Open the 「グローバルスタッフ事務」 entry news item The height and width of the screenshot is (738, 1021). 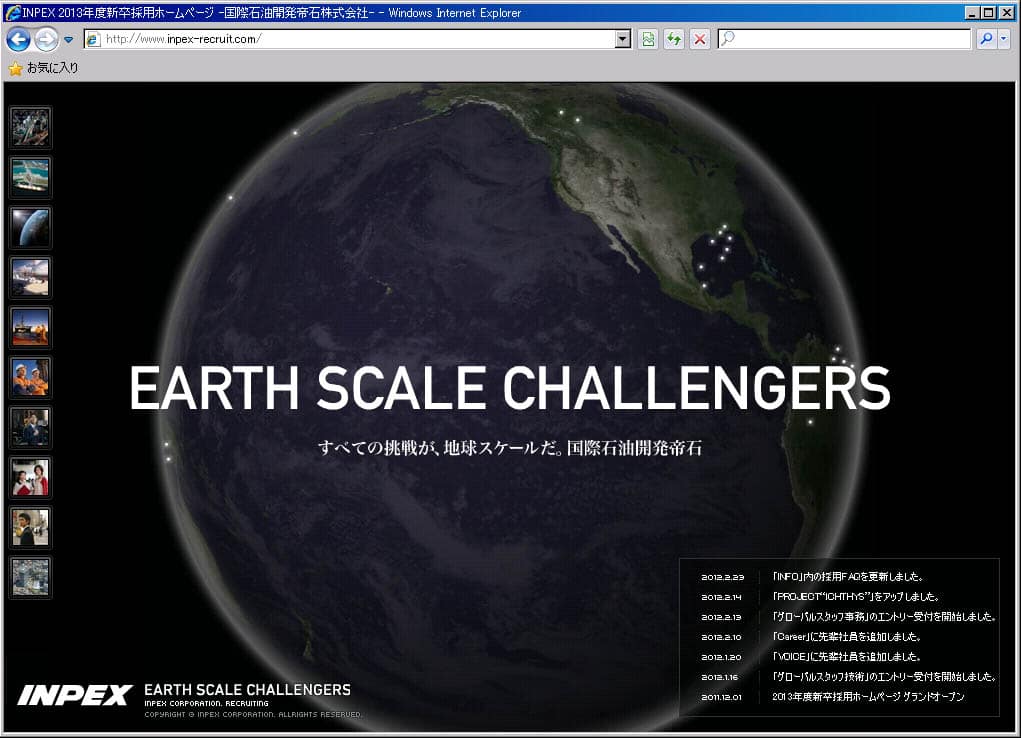(x=884, y=617)
